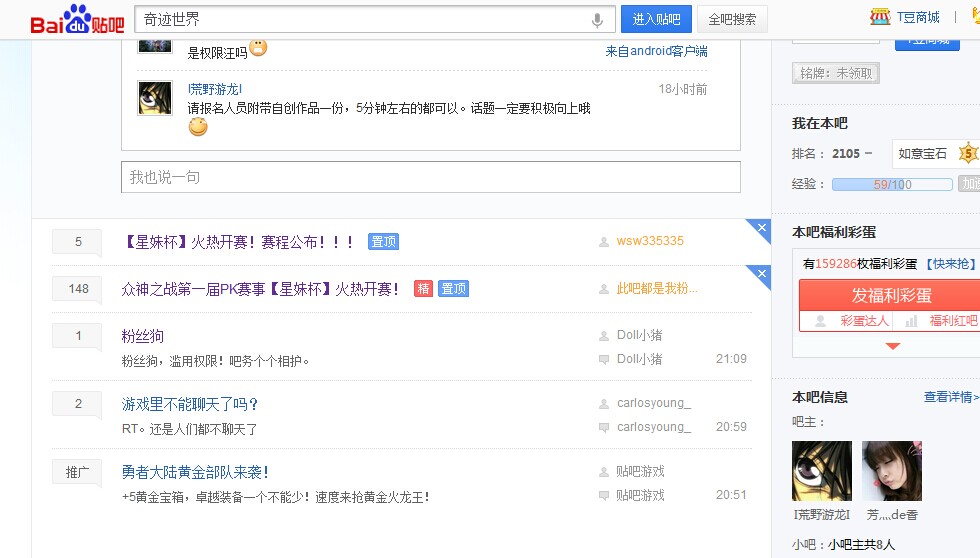
Task: Click the 铭牌：未领取 button
Action: click(836, 73)
